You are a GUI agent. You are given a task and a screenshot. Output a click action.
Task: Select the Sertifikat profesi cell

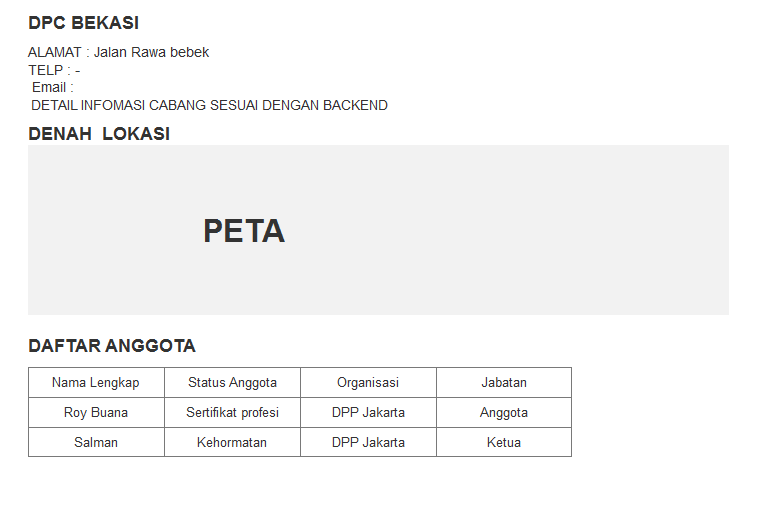232,412
